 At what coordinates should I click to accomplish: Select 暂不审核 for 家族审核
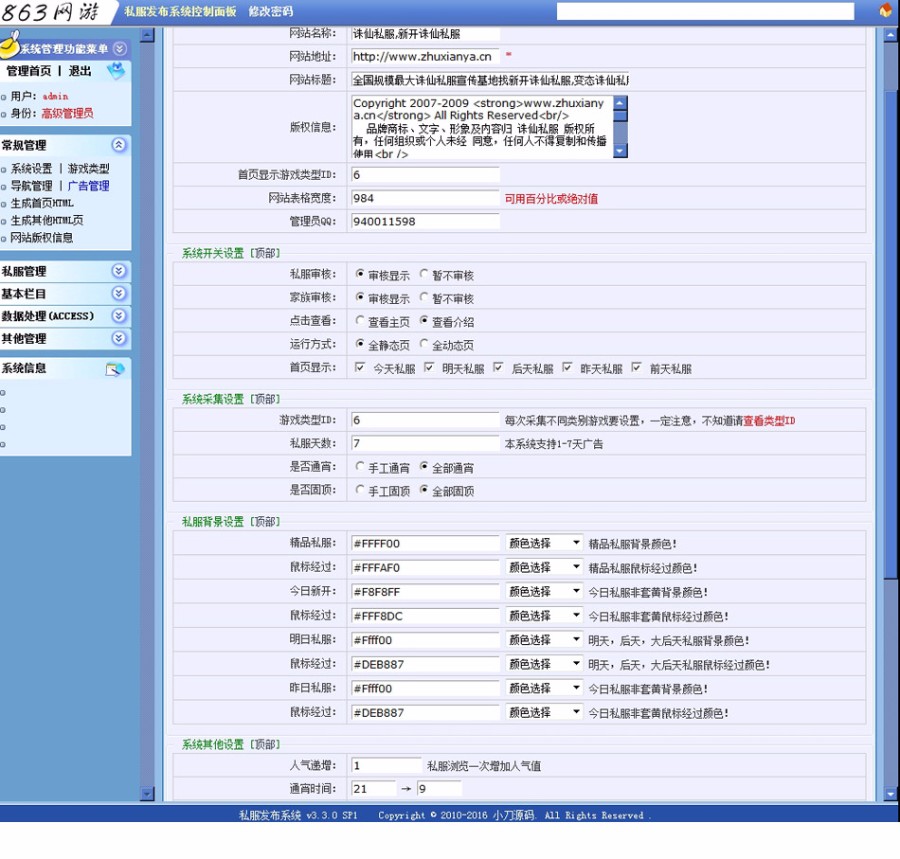(424, 297)
